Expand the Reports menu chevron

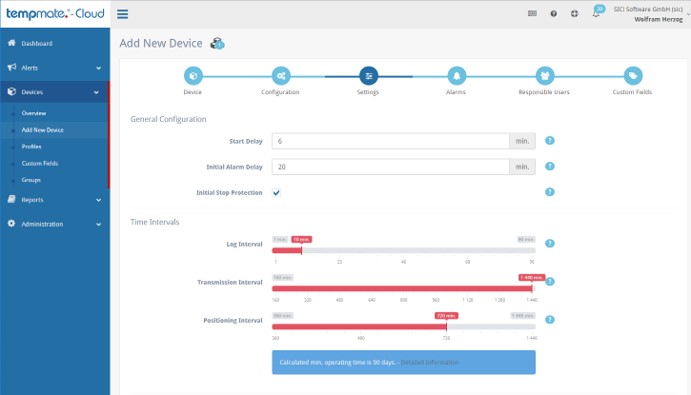(98, 200)
